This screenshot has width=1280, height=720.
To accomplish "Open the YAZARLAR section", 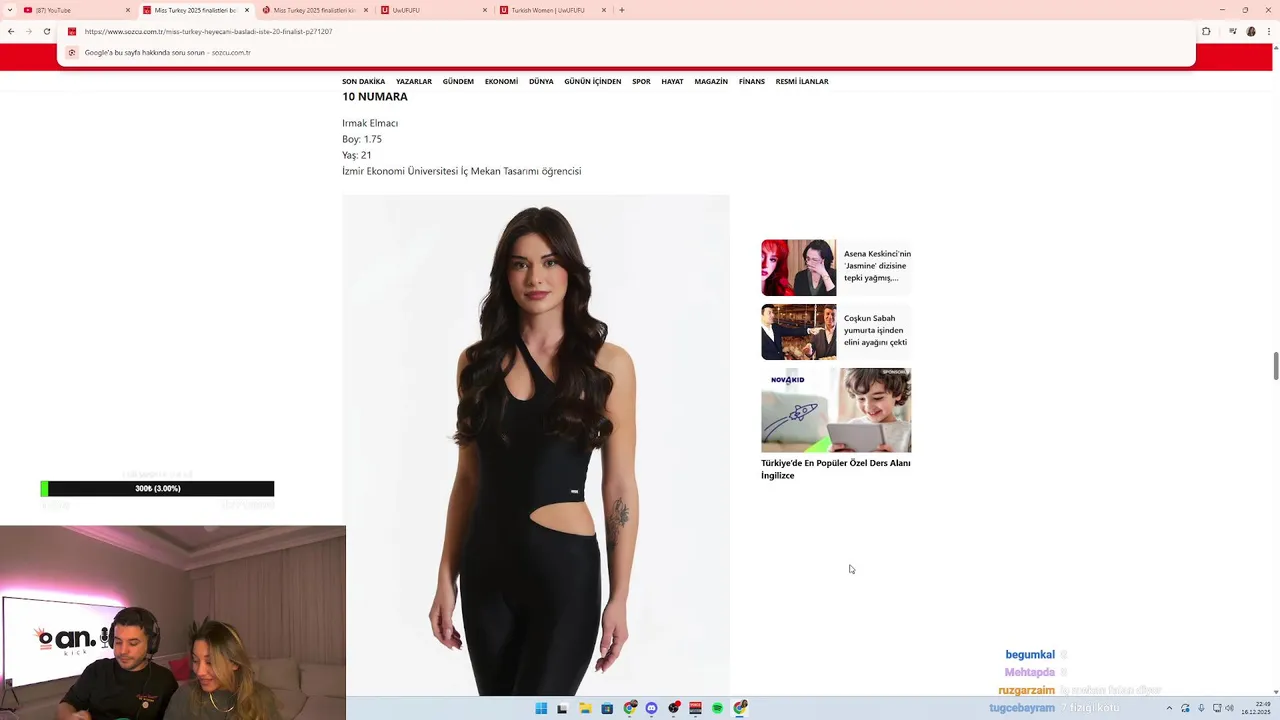I will click(414, 81).
